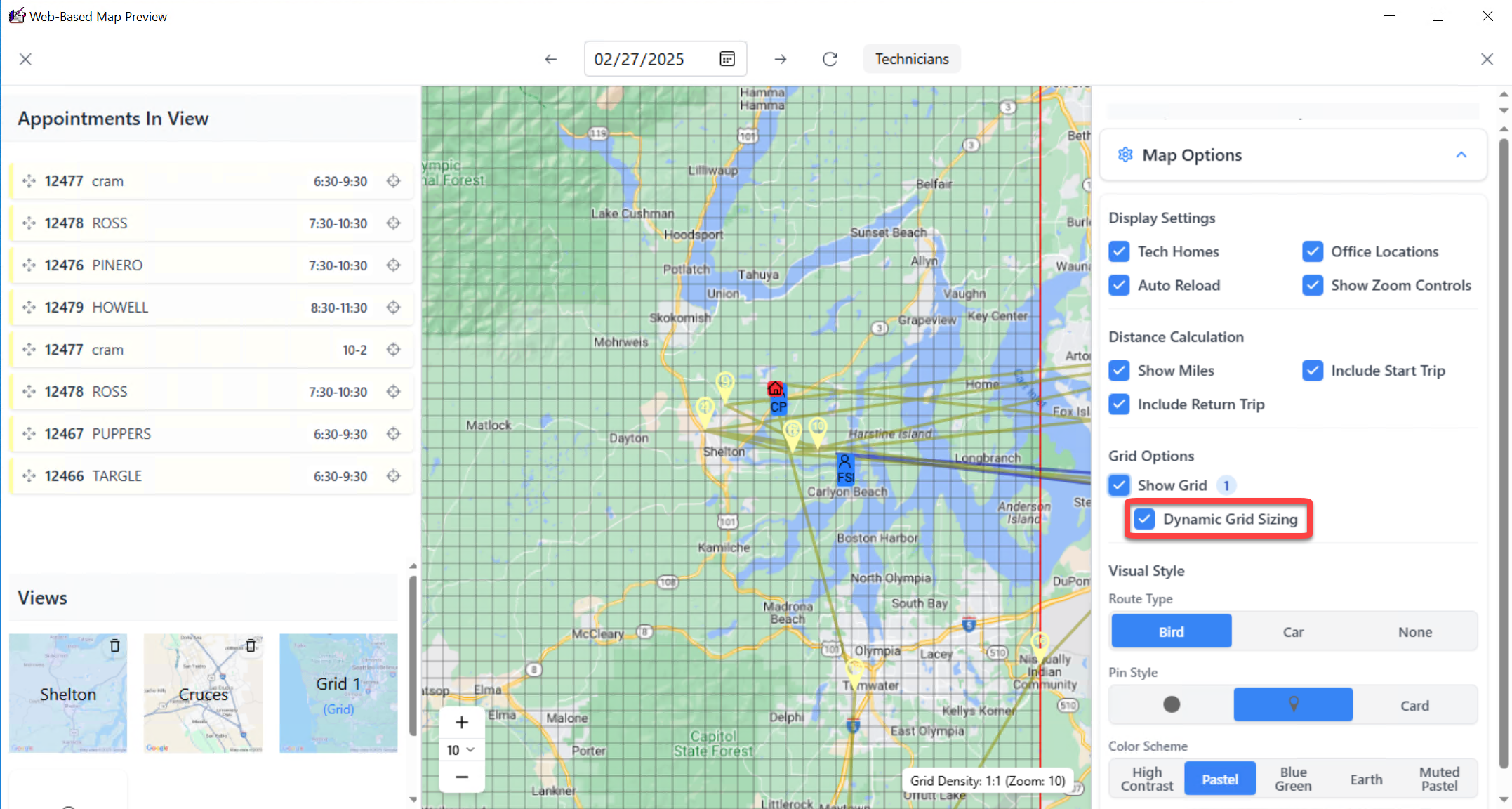This screenshot has width=1512, height=809.
Task: Open the zoom level 10 dropdown
Action: pyautogui.click(x=462, y=750)
